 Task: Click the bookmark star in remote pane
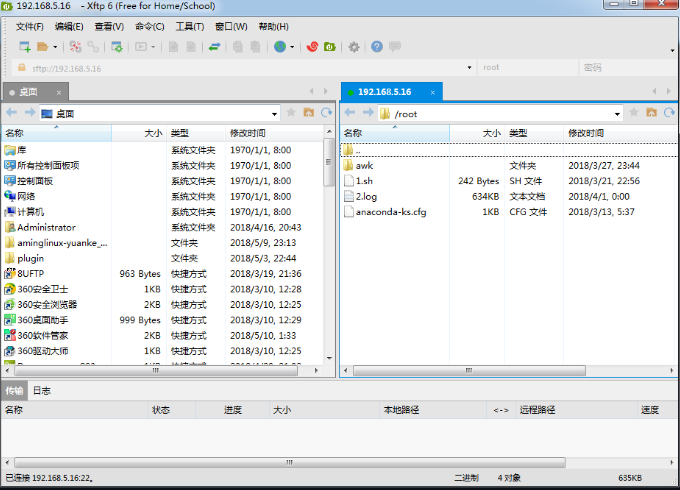633,113
